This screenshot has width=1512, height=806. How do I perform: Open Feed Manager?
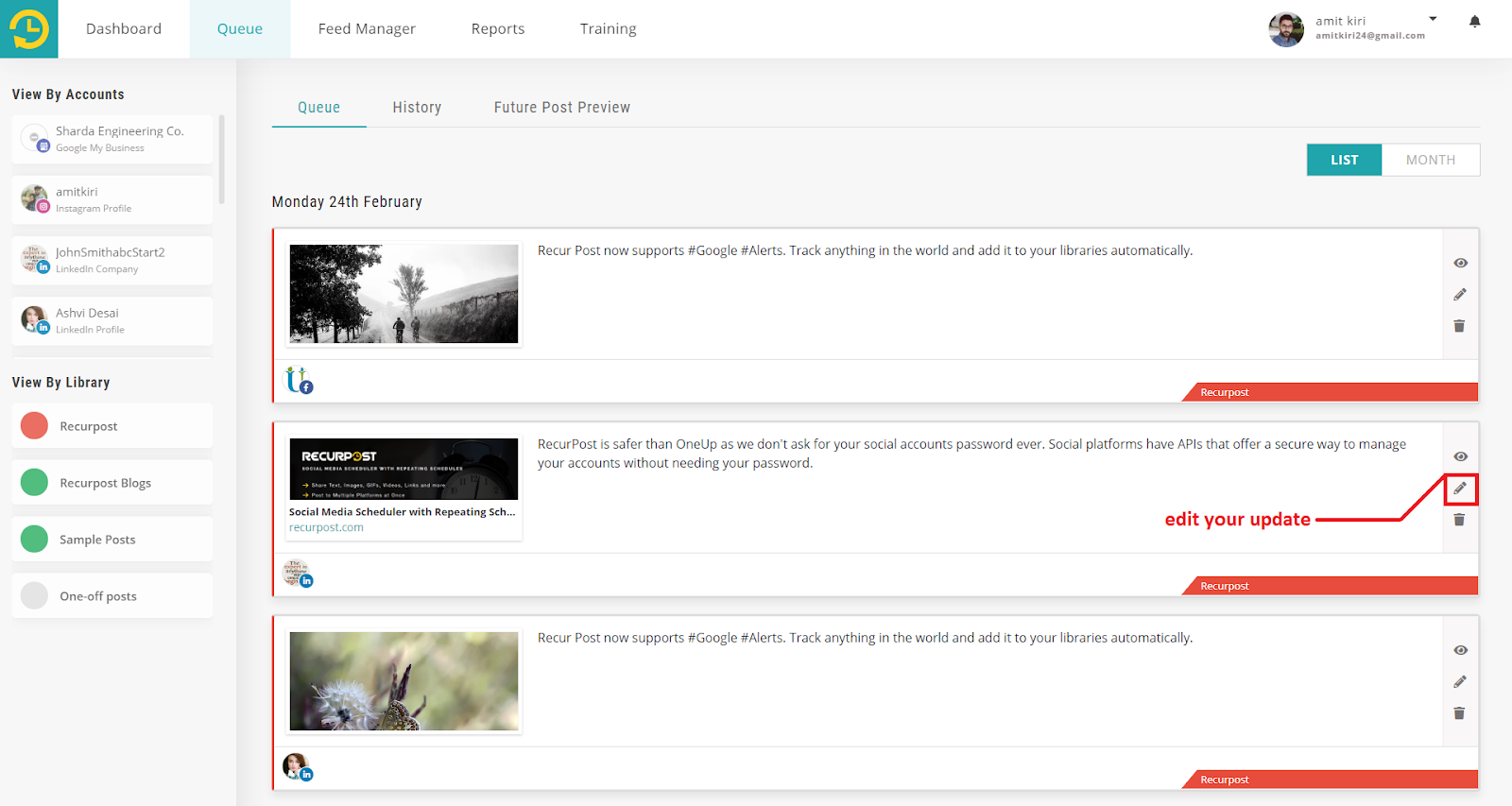(x=367, y=29)
